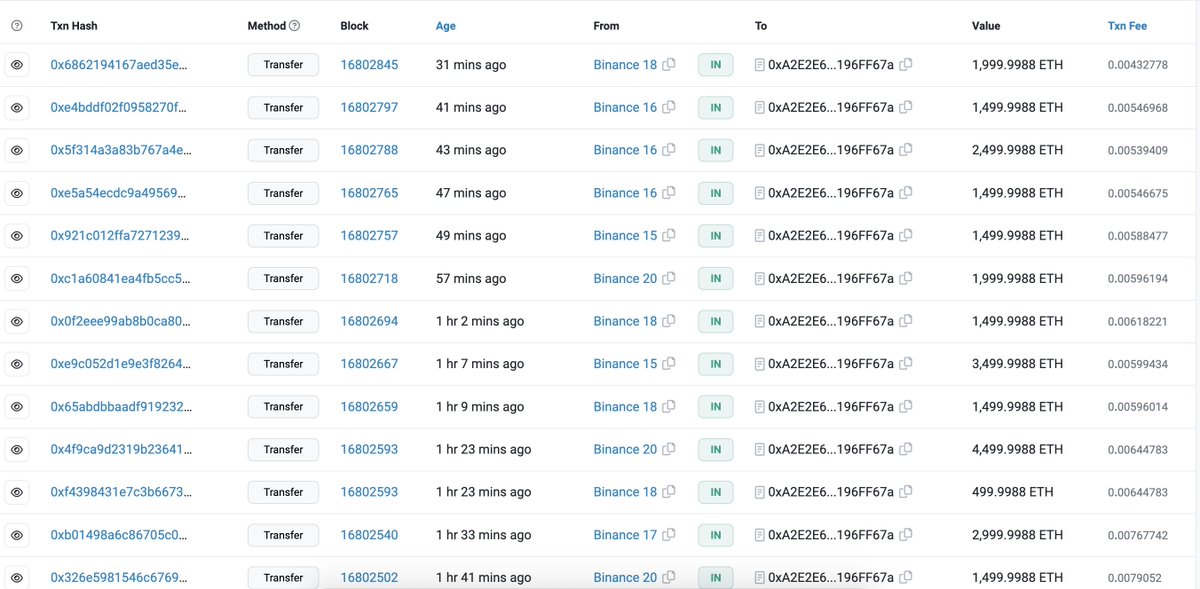The width and height of the screenshot is (1200, 589).
Task: Open transaction 0x6862194167aed35e
Action: [x=119, y=65]
